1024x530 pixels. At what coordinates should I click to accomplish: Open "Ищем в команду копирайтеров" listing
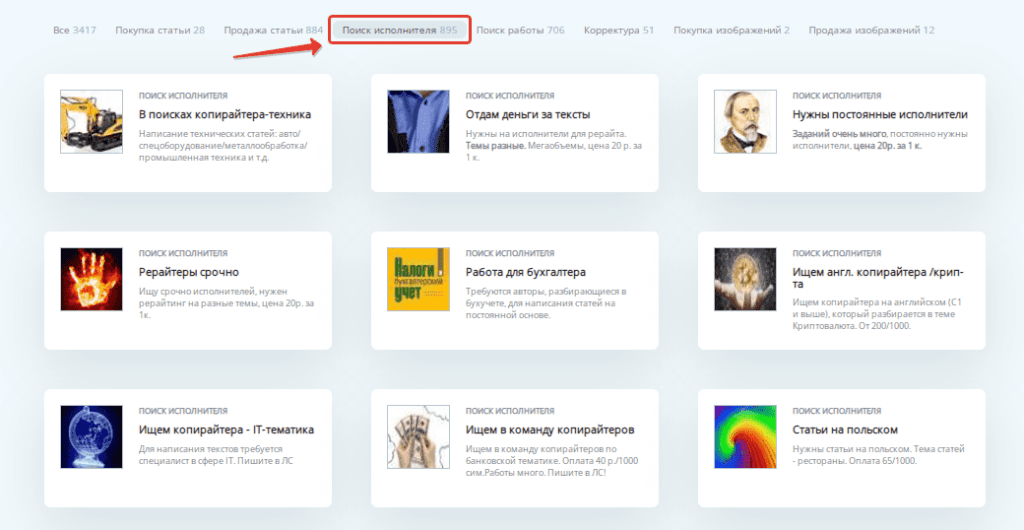click(550, 430)
